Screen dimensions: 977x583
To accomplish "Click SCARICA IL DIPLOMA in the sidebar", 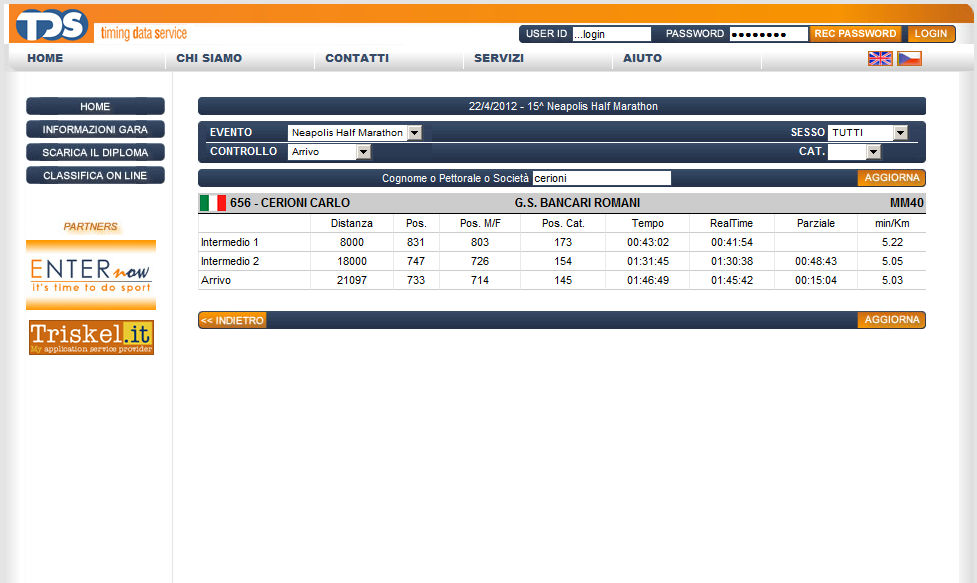I will (95, 153).
